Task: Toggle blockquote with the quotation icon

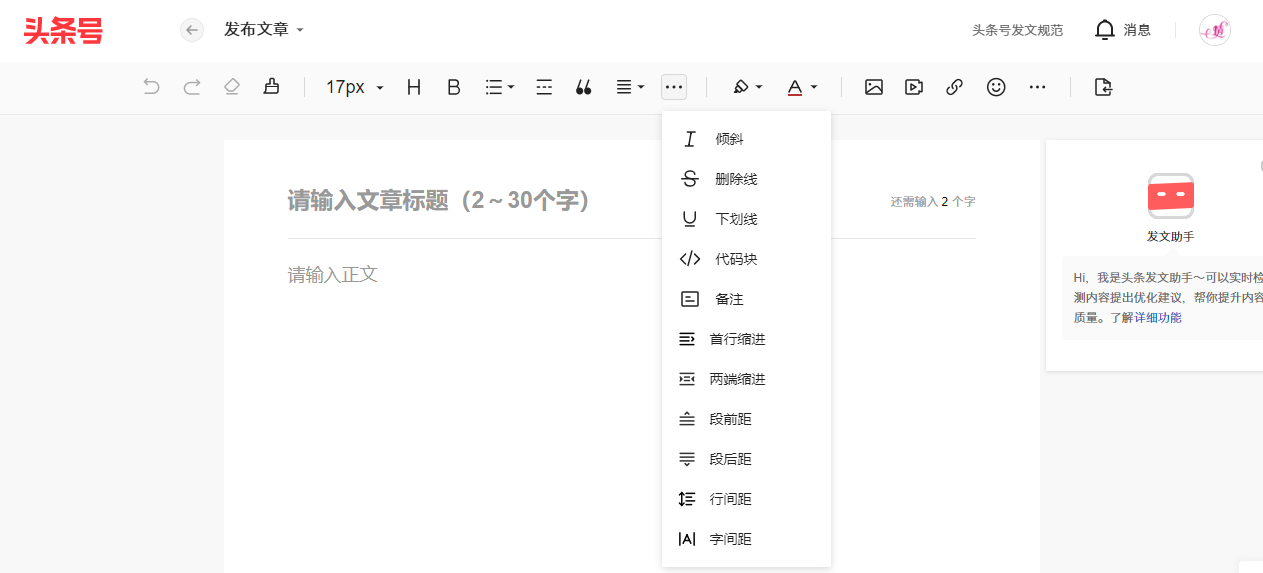Action: [x=584, y=87]
